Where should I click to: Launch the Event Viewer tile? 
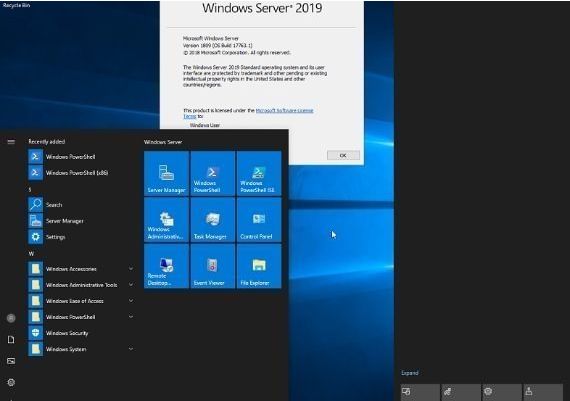(x=213, y=266)
